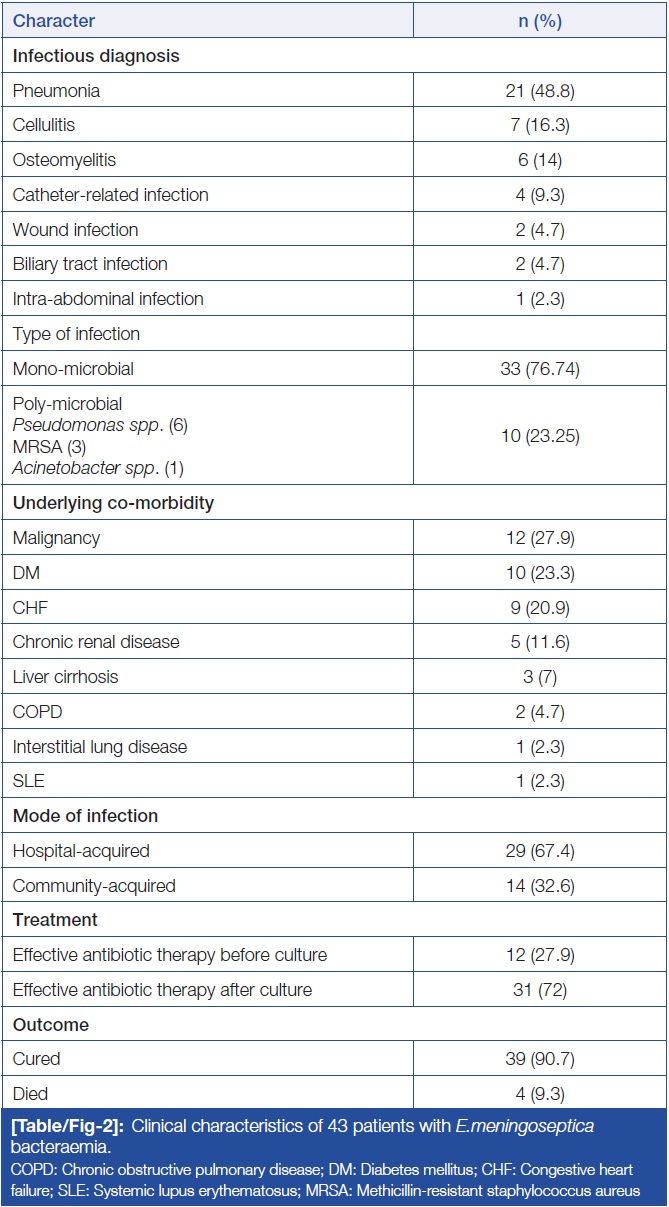Click the "Character" column header
669x1207 pixels.
coord(52,20)
